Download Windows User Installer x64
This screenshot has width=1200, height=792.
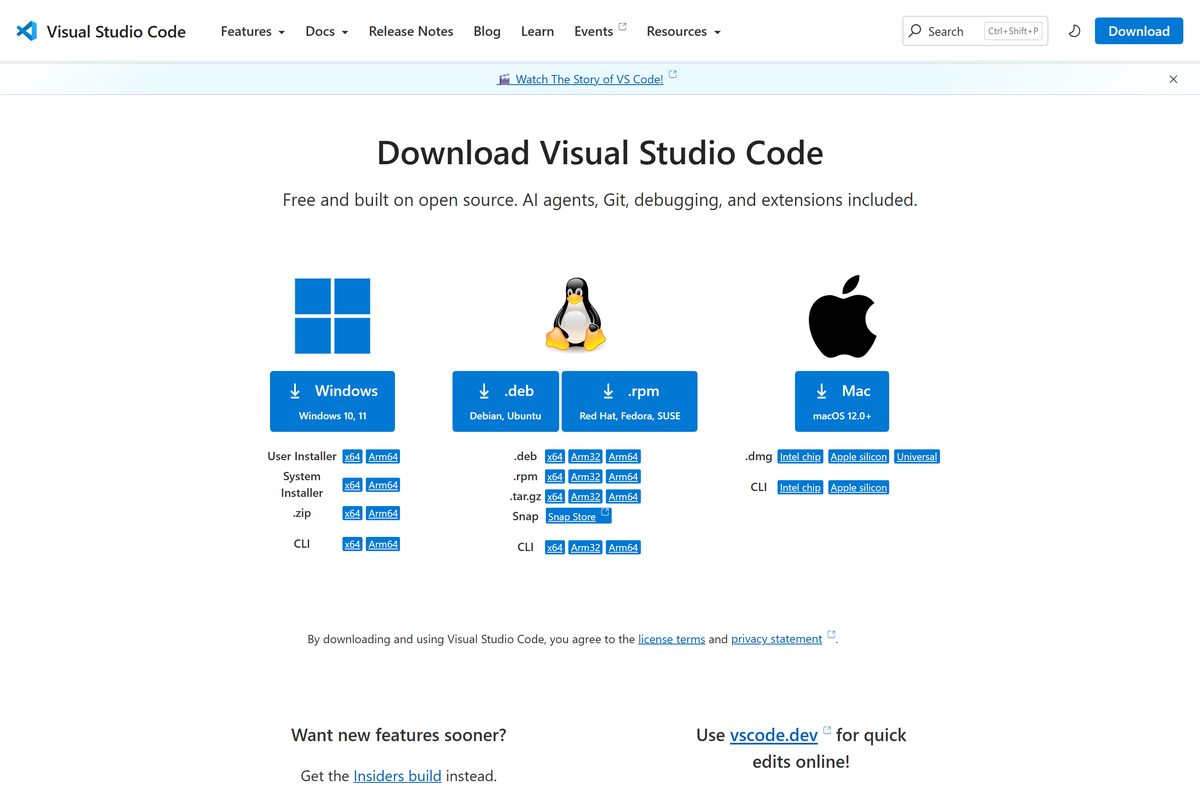point(352,457)
